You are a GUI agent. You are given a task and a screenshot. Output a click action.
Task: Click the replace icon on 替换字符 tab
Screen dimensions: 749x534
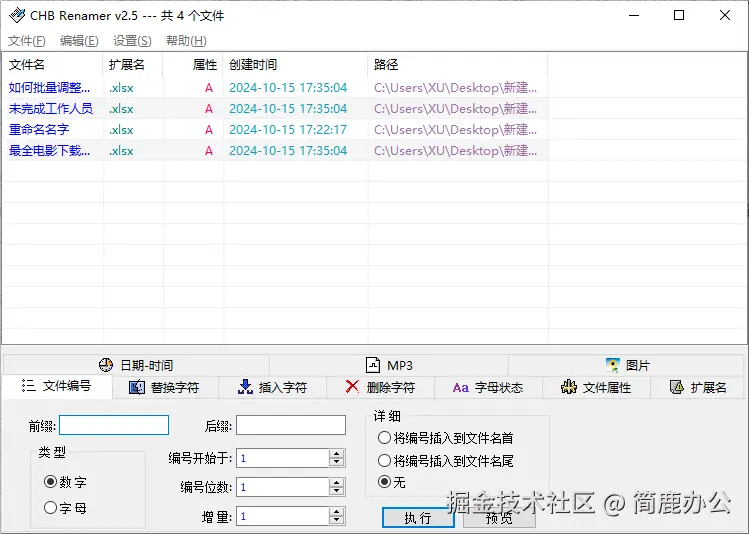click(137, 387)
